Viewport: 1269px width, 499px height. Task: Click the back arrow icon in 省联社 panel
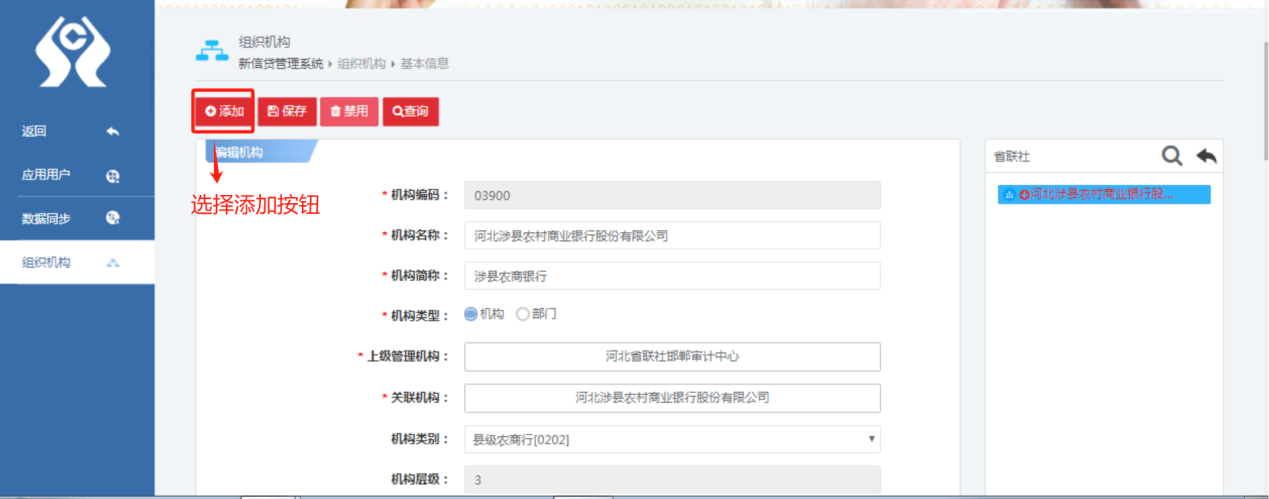point(1206,156)
